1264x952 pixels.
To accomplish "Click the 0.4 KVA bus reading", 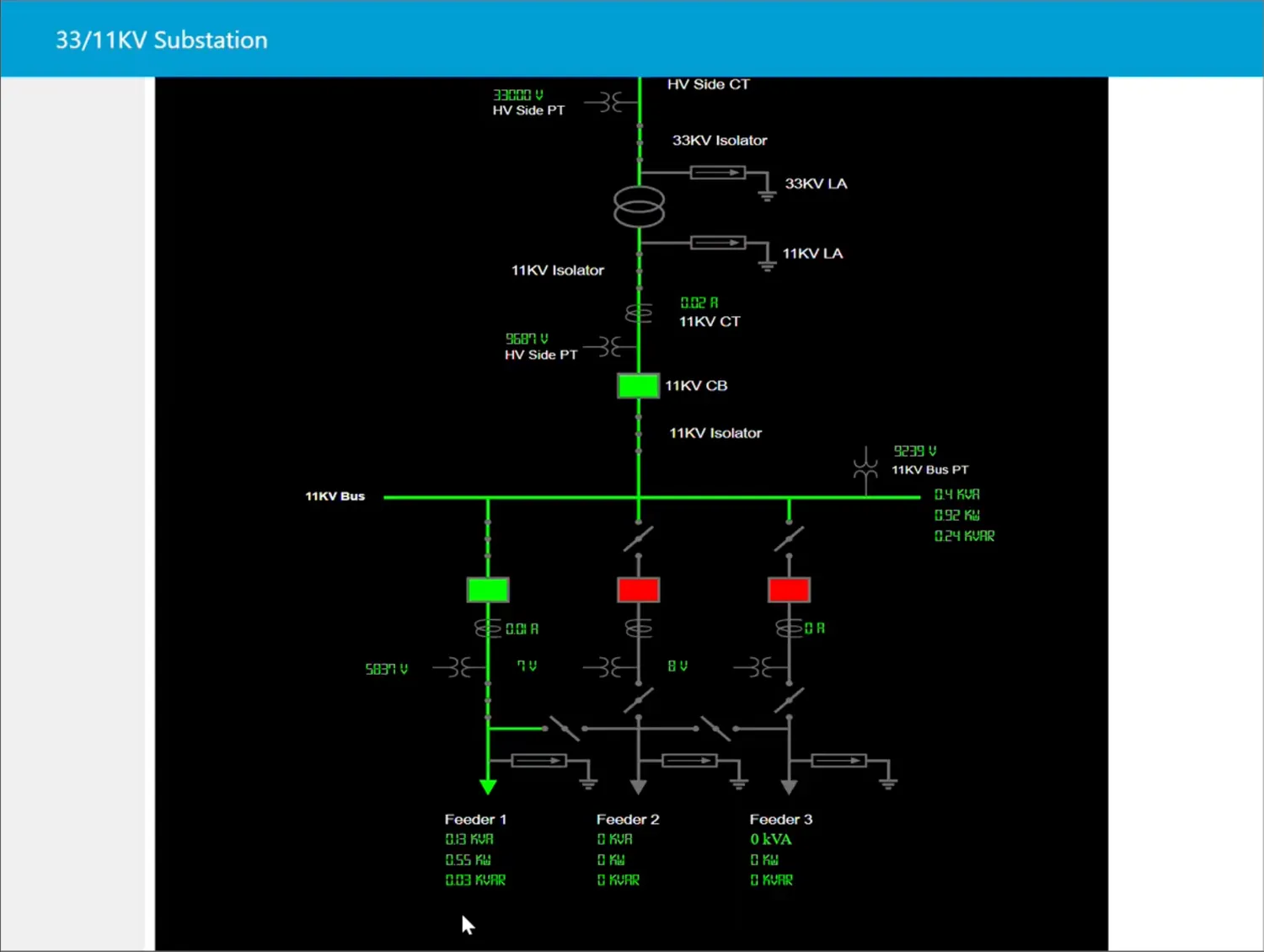I will click(x=957, y=495).
